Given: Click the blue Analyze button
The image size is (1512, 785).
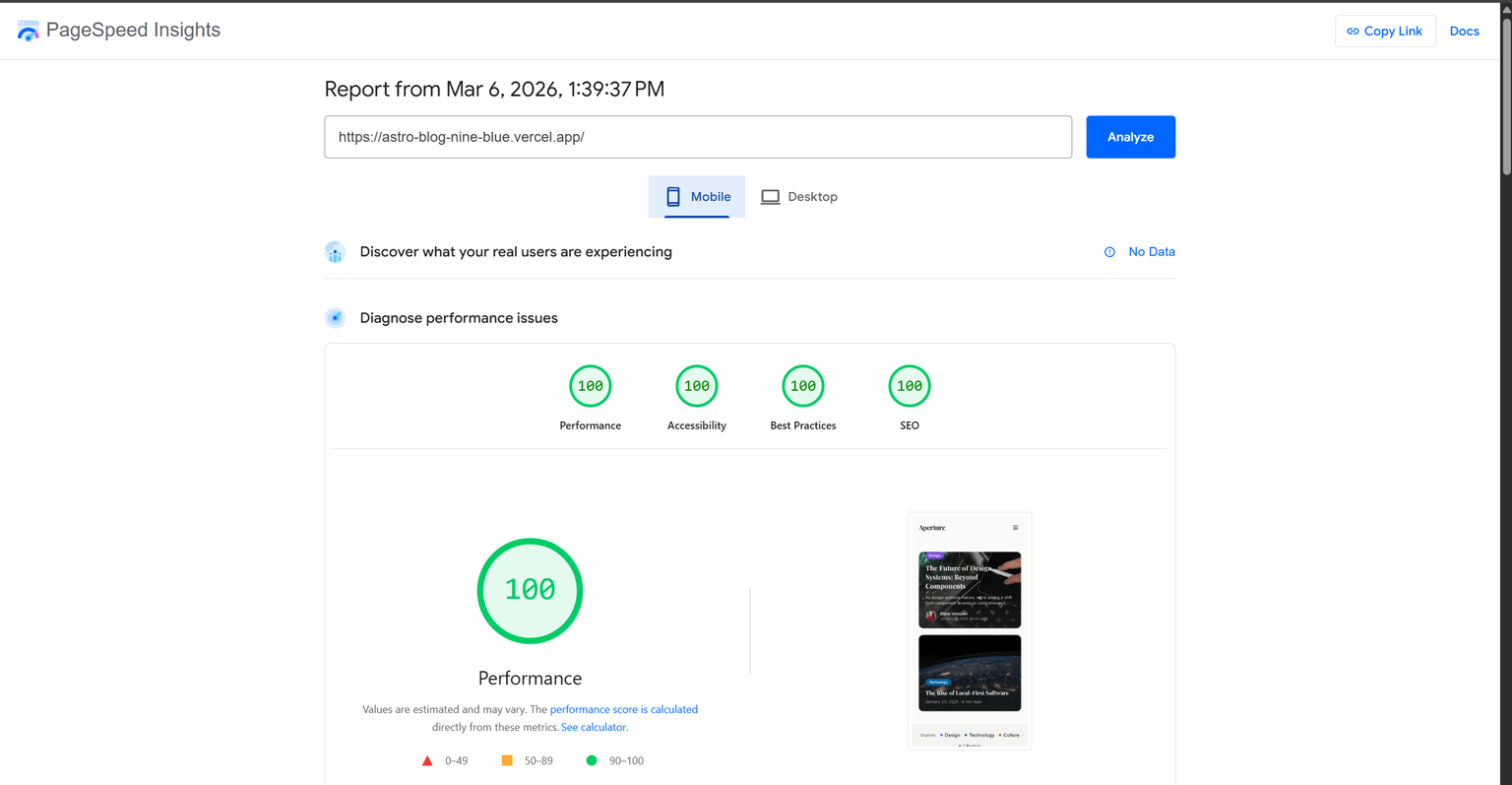Looking at the screenshot, I should (1130, 137).
